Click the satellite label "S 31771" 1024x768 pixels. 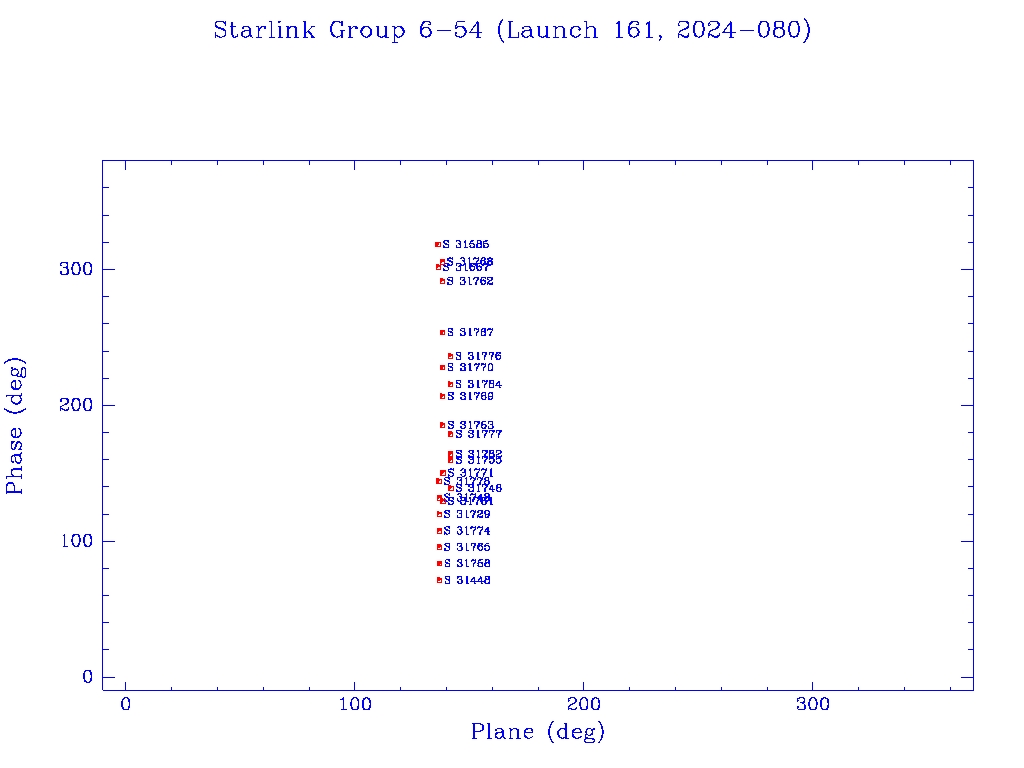pyautogui.click(x=470, y=473)
